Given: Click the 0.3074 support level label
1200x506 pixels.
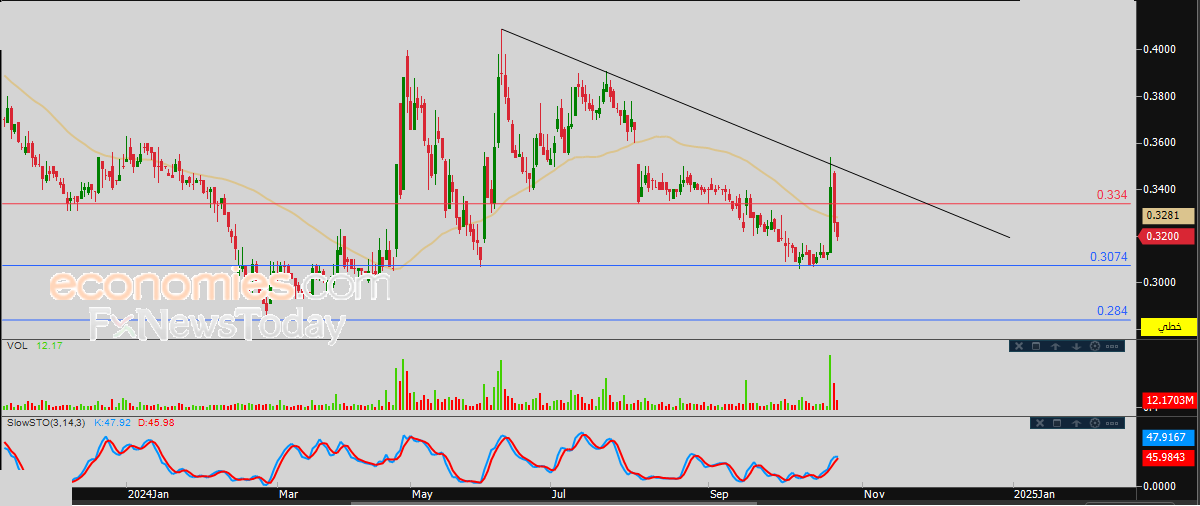Looking at the screenshot, I should 1109,257.
